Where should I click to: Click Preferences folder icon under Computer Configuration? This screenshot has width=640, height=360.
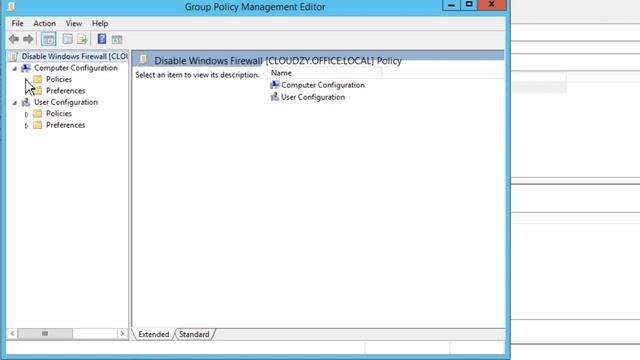[x=38, y=91]
